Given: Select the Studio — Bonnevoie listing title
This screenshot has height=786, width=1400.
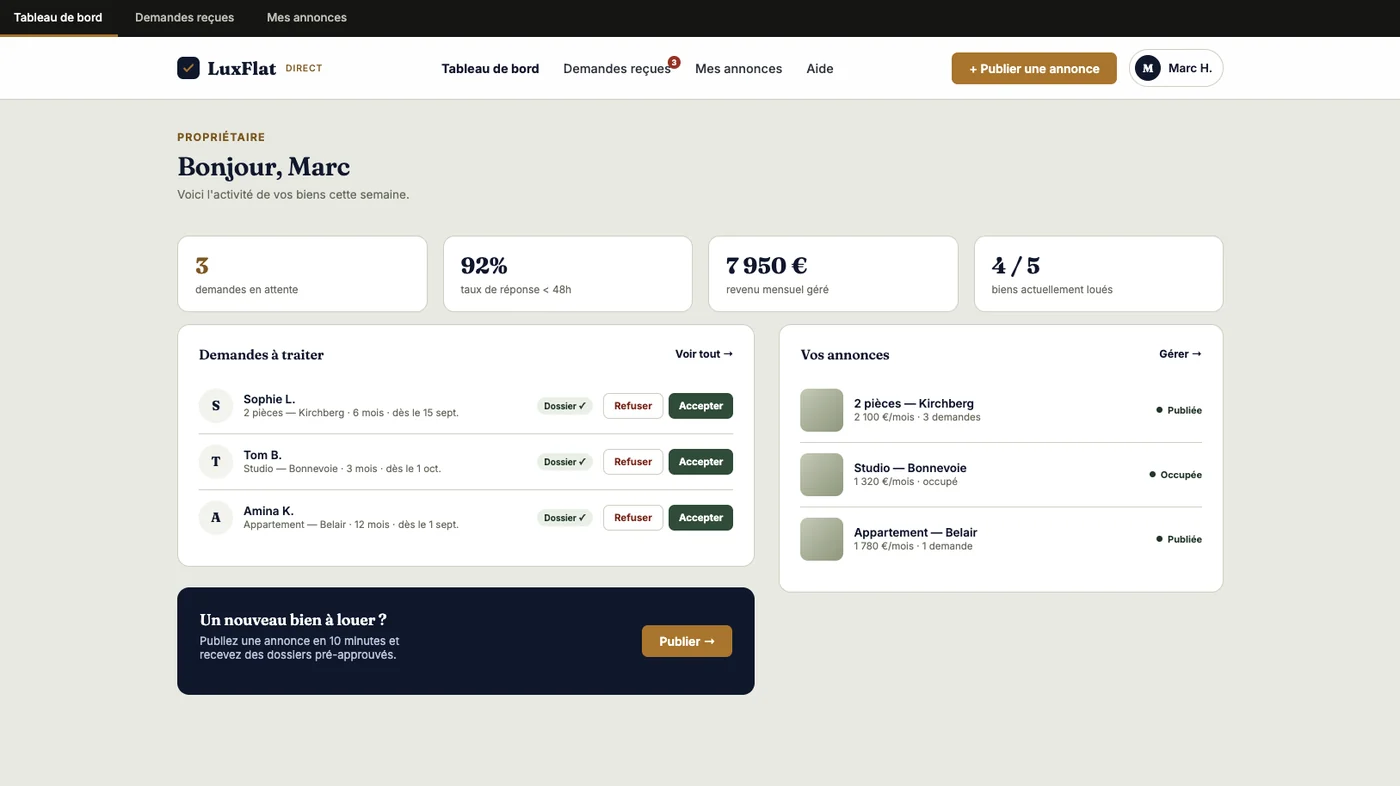Looking at the screenshot, I should point(910,468).
